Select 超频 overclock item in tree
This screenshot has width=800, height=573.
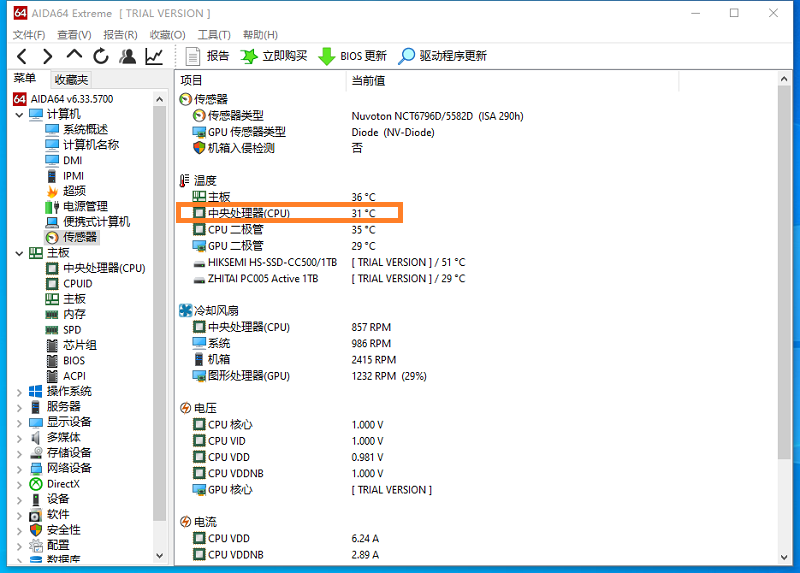tap(74, 191)
